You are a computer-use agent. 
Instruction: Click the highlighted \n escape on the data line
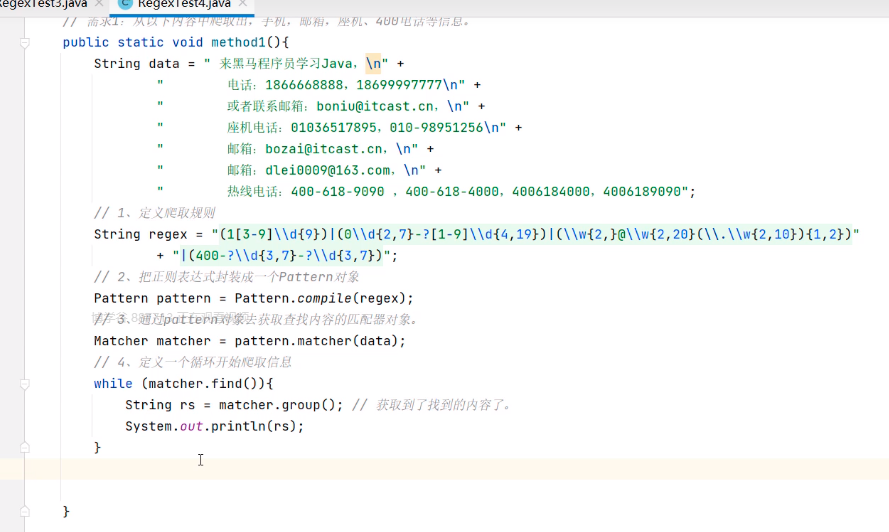pyautogui.click(x=373, y=64)
